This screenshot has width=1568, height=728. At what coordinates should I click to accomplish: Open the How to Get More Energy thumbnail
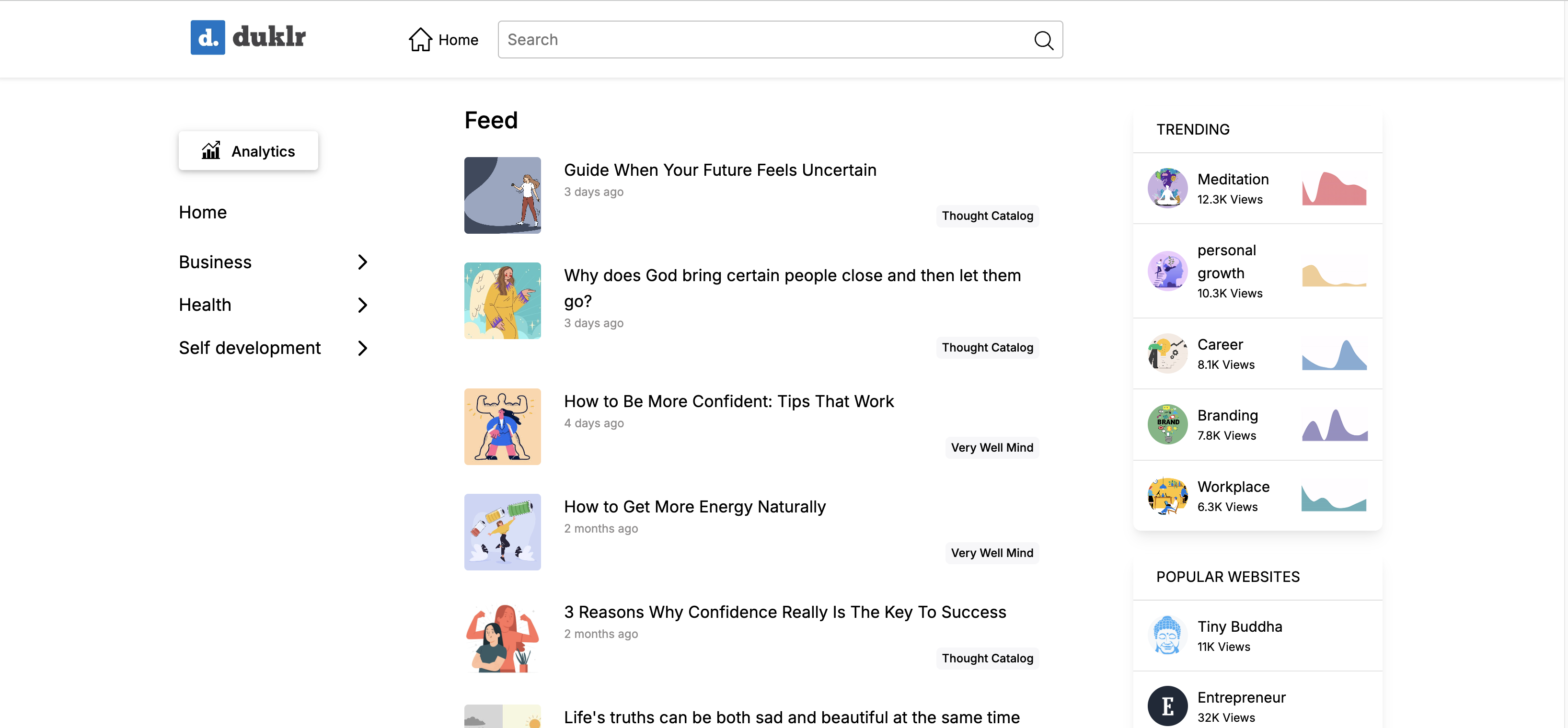point(502,532)
